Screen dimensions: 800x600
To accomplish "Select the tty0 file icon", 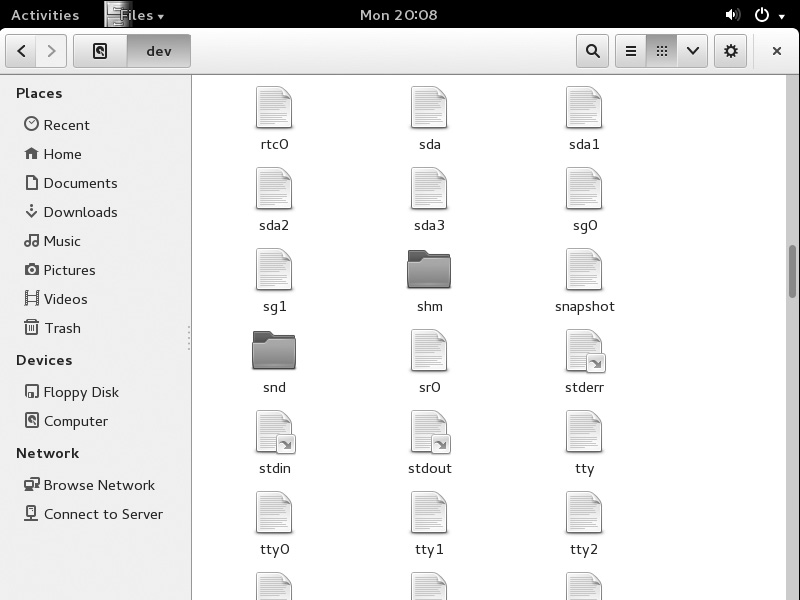I will [x=274, y=514].
